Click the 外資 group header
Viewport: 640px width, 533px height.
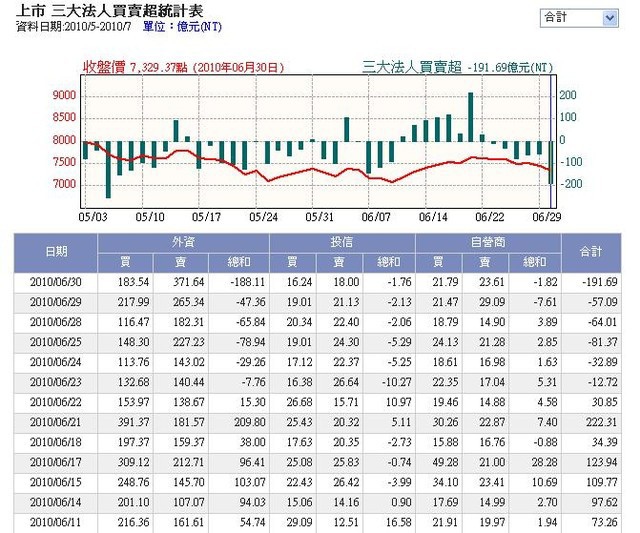click(x=183, y=242)
